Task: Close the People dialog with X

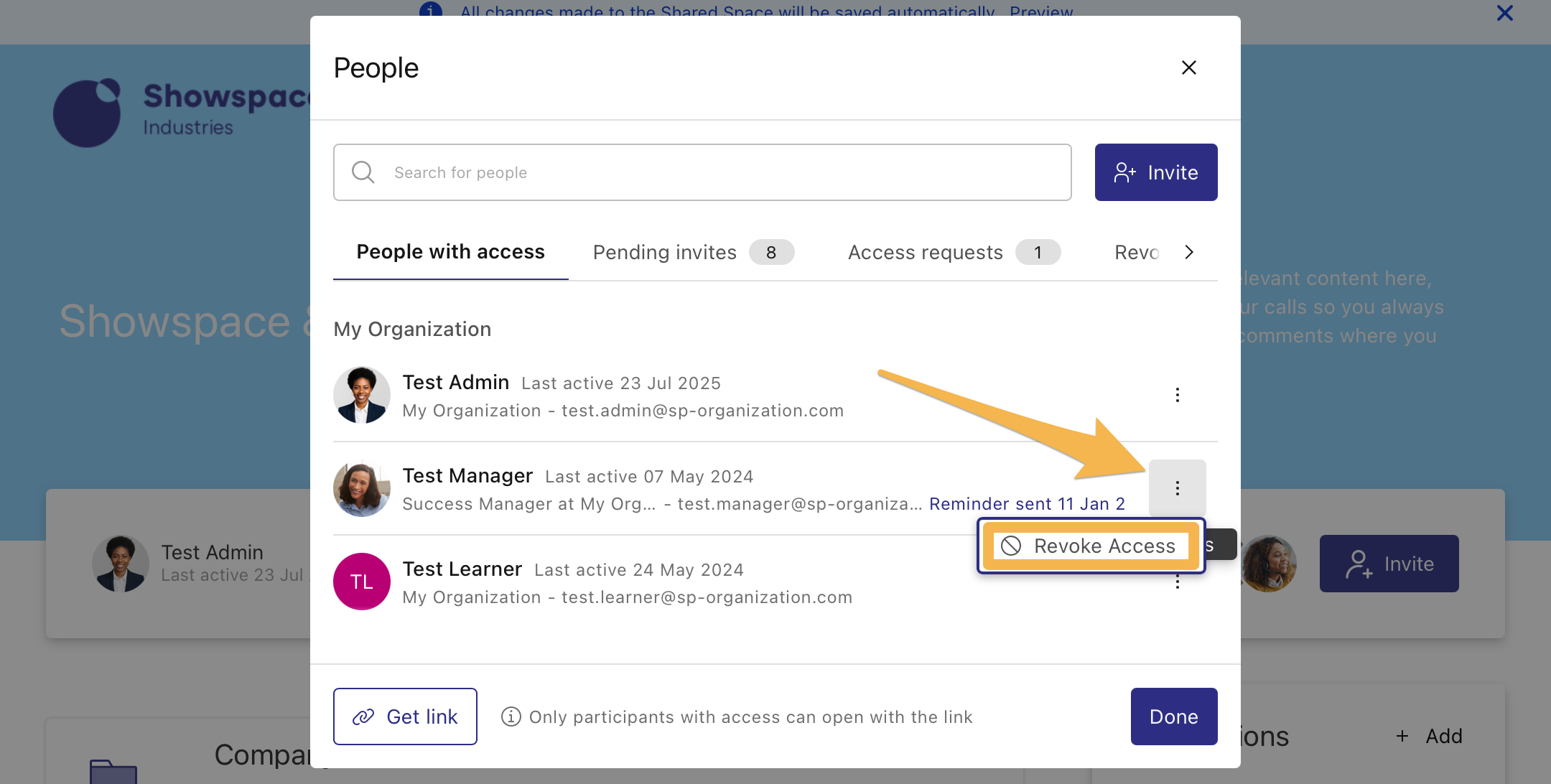Action: tap(1188, 67)
